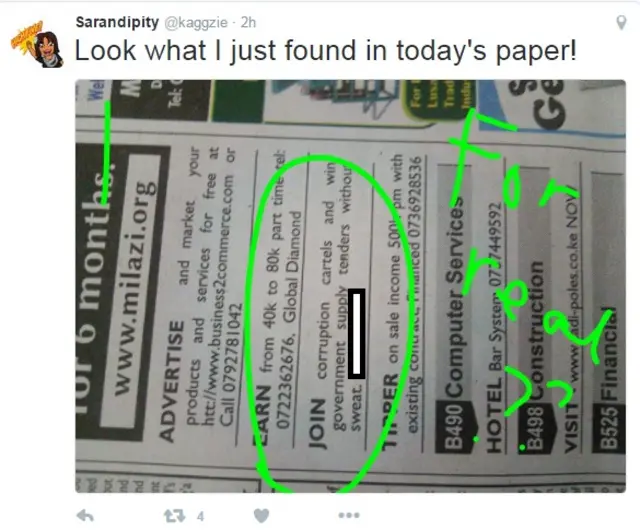Viewport: 640px width, 530px height.
Task: Like the tweet with the heart icon
Action: coord(261,516)
